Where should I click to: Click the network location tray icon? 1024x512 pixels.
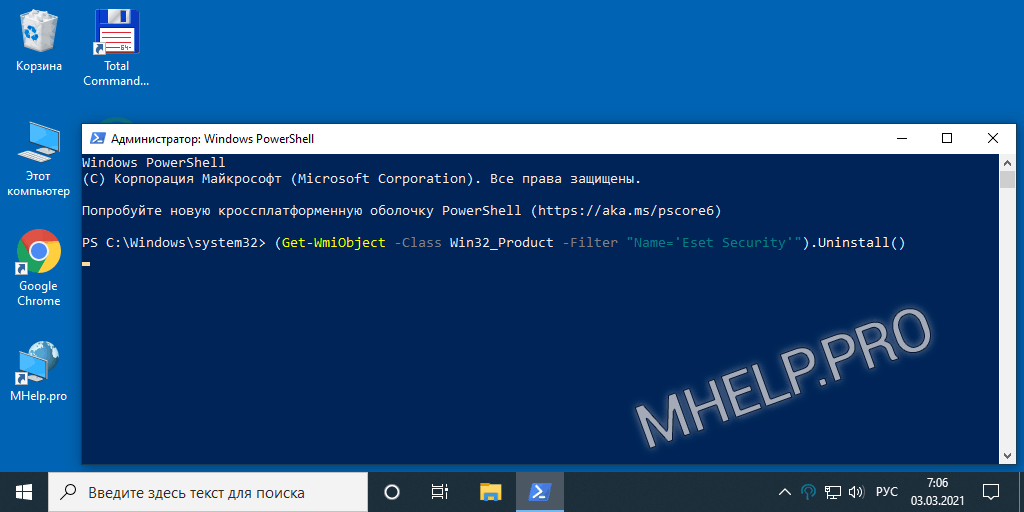pos(808,492)
